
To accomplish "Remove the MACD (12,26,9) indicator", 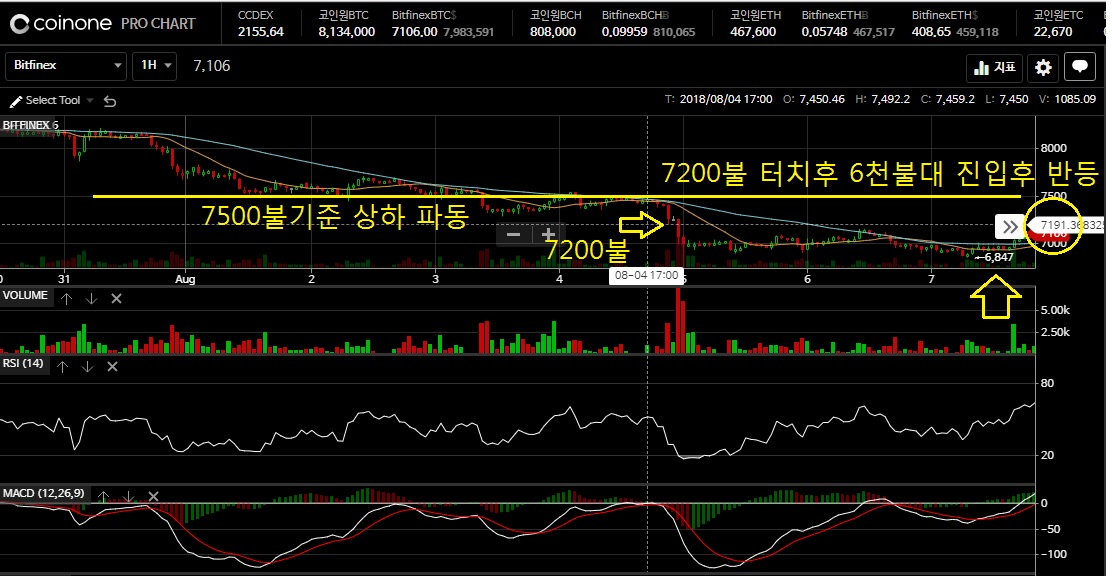I will 153,496.
